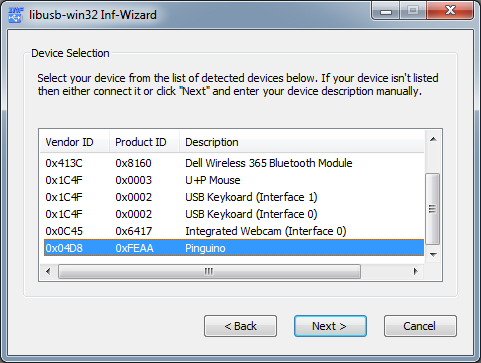The width and height of the screenshot is (481, 363).
Task: Click the Description column header
Action: point(302,142)
